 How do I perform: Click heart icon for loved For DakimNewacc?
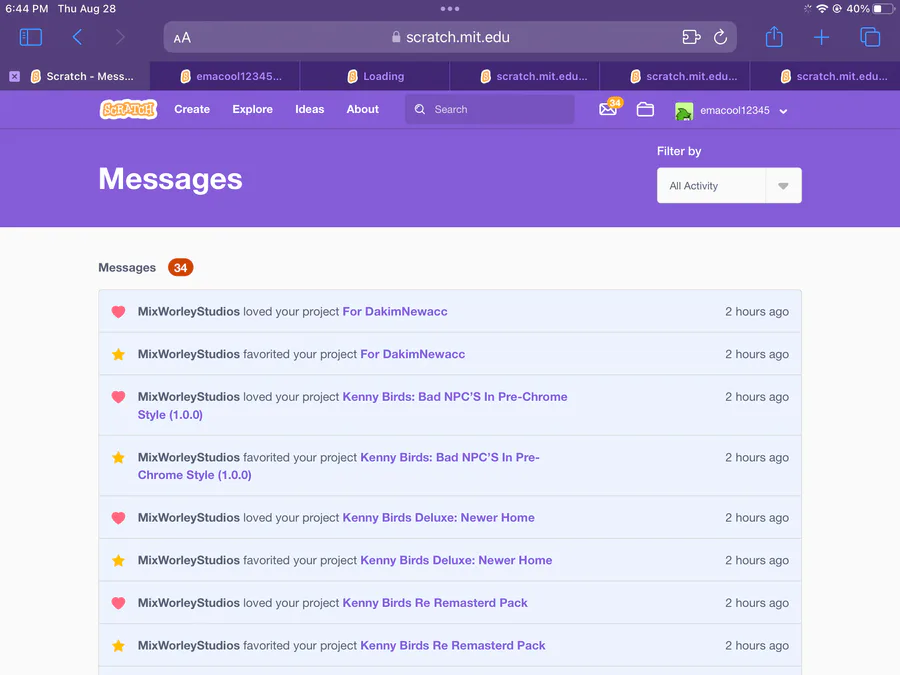(x=118, y=312)
